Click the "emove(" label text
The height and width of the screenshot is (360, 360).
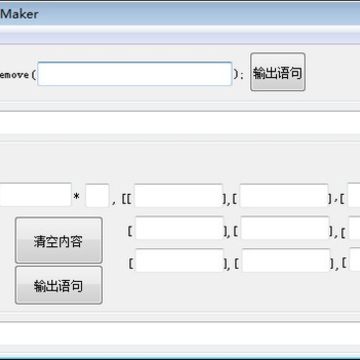tap(17, 75)
